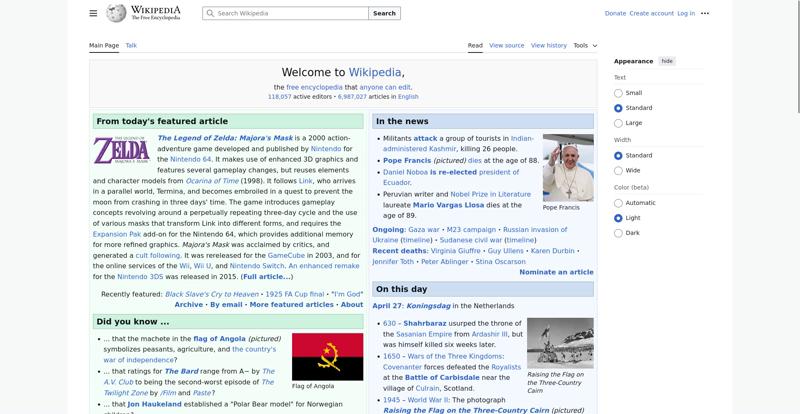
Task: Click the page's vertical scrollbar
Action: (798, 56)
